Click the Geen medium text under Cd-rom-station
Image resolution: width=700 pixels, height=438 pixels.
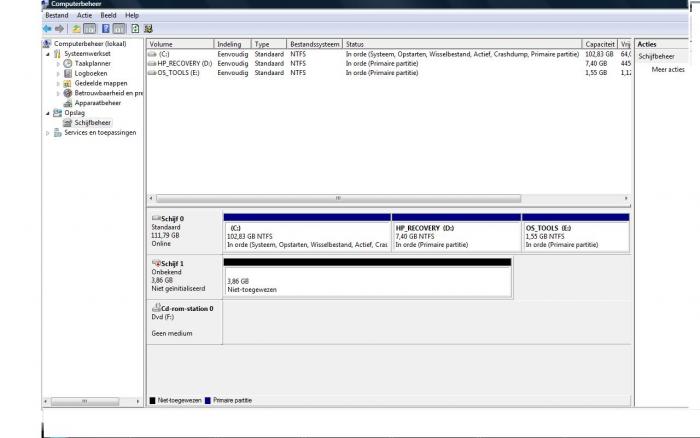172,334
